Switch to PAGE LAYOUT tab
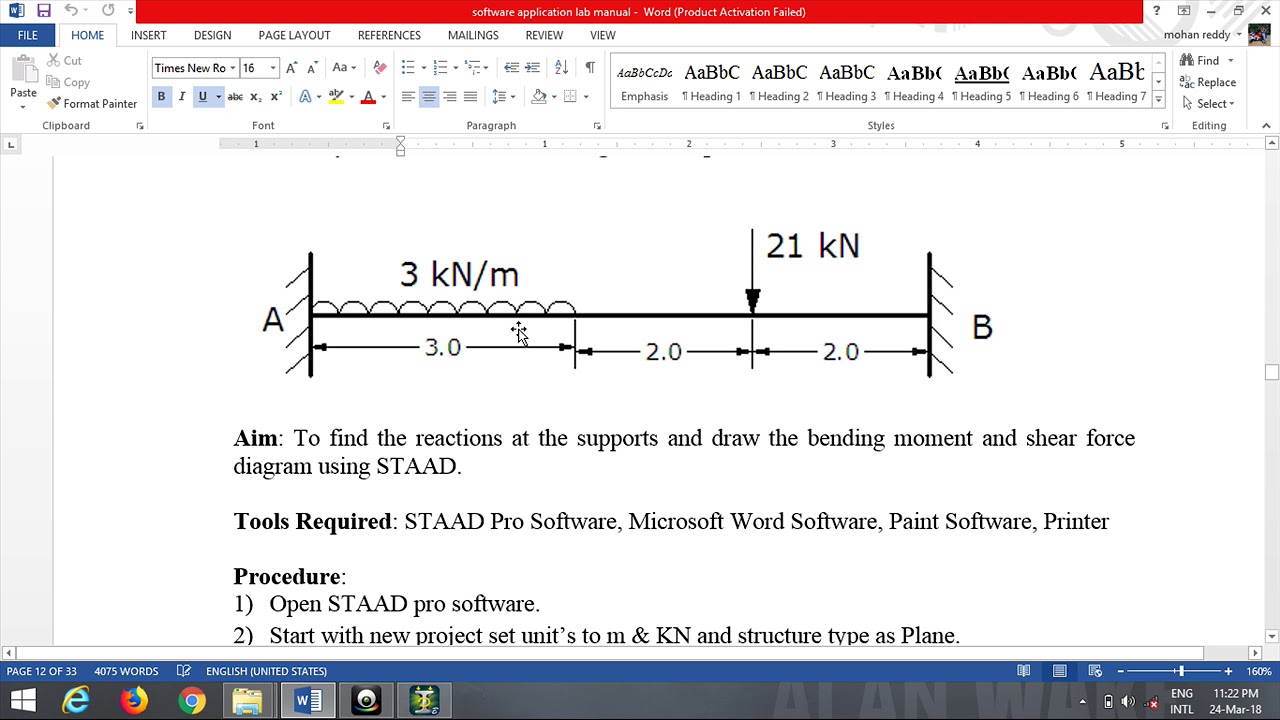1280x720 pixels. pyautogui.click(x=294, y=35)
